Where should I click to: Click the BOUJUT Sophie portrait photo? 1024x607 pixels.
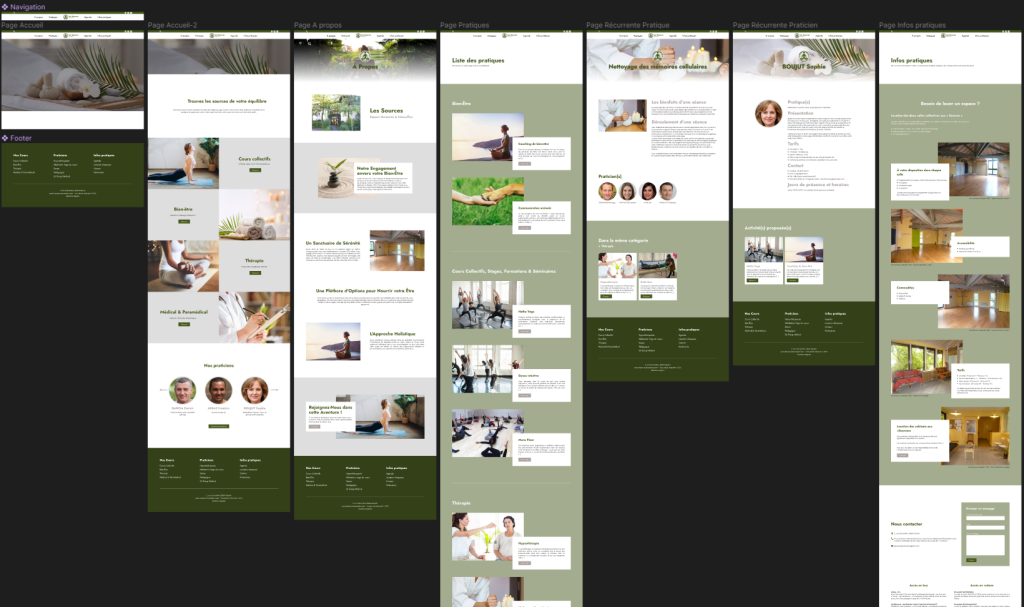(768, 113)
